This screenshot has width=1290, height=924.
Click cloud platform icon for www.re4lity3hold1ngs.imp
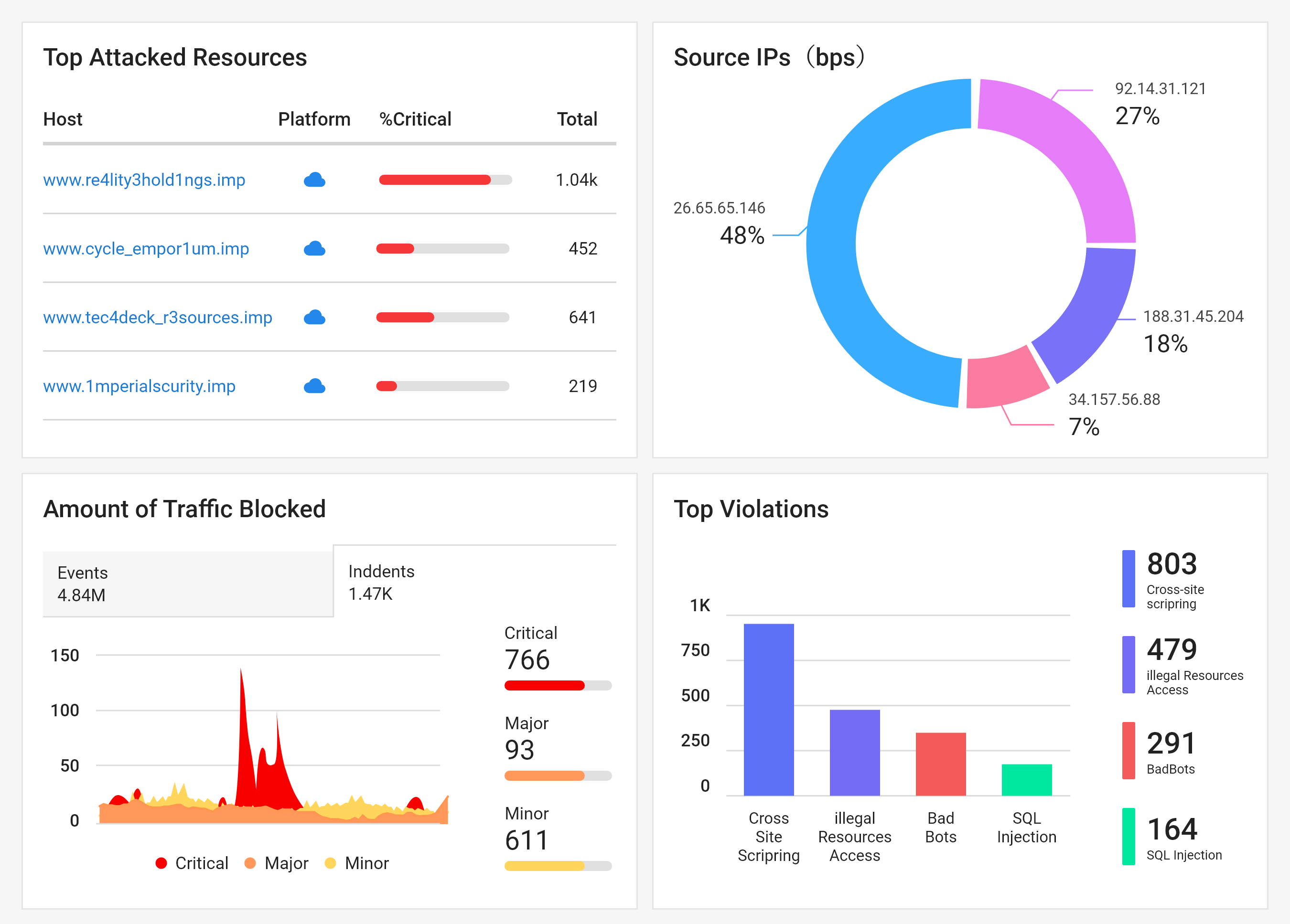tap(314, 180)
